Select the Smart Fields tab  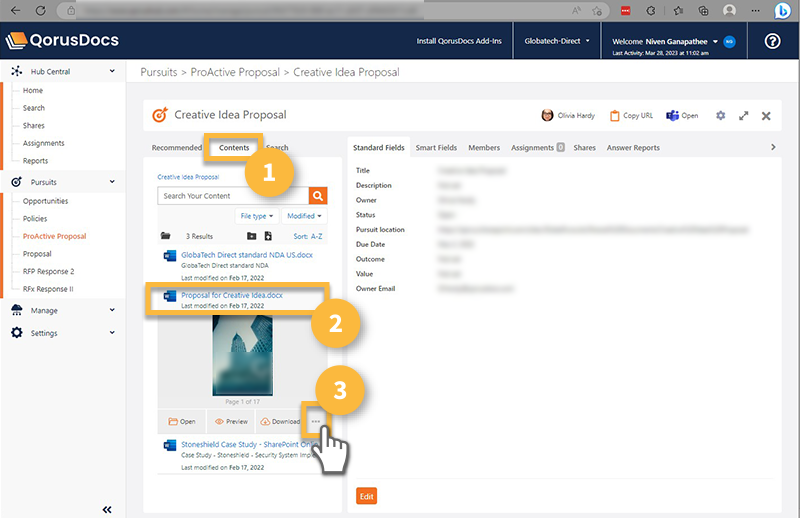click(436, 147)
